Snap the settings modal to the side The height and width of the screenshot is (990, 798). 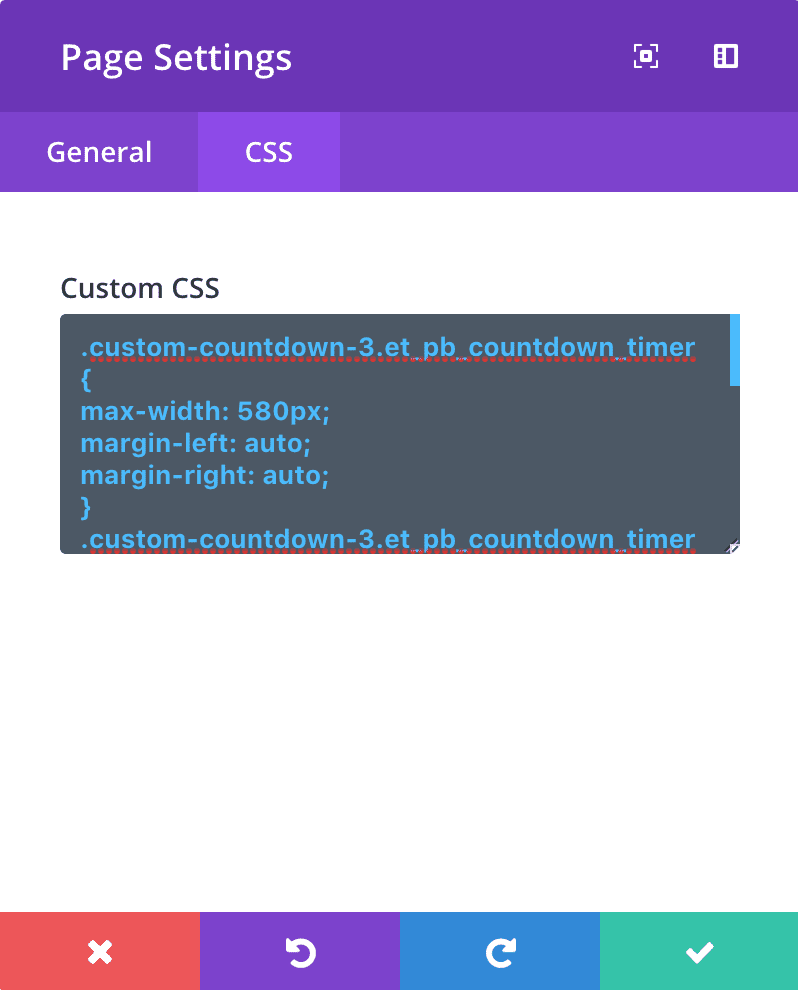click(x=726, y=57)
